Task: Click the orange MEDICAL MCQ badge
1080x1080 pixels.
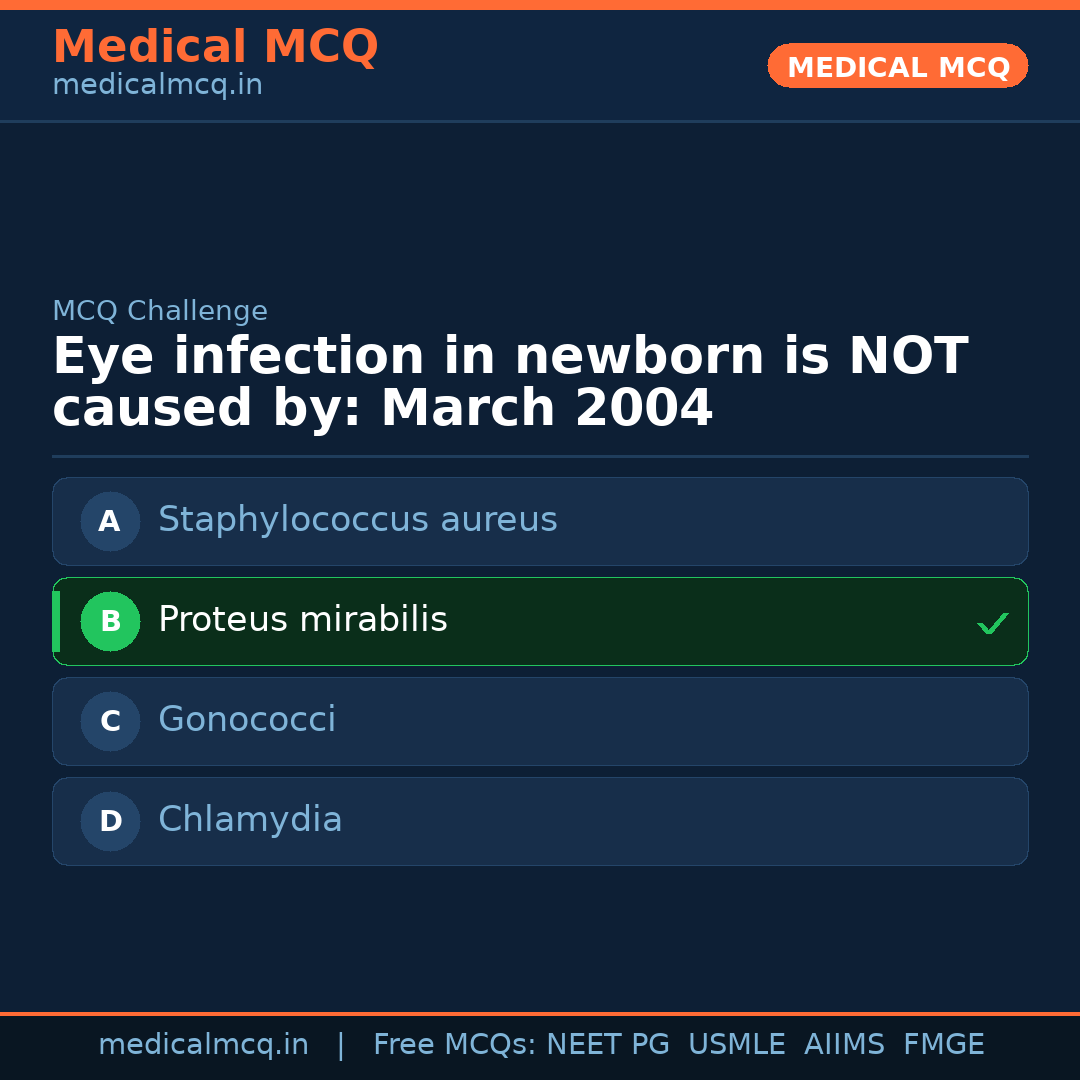Action: [897, 66]
